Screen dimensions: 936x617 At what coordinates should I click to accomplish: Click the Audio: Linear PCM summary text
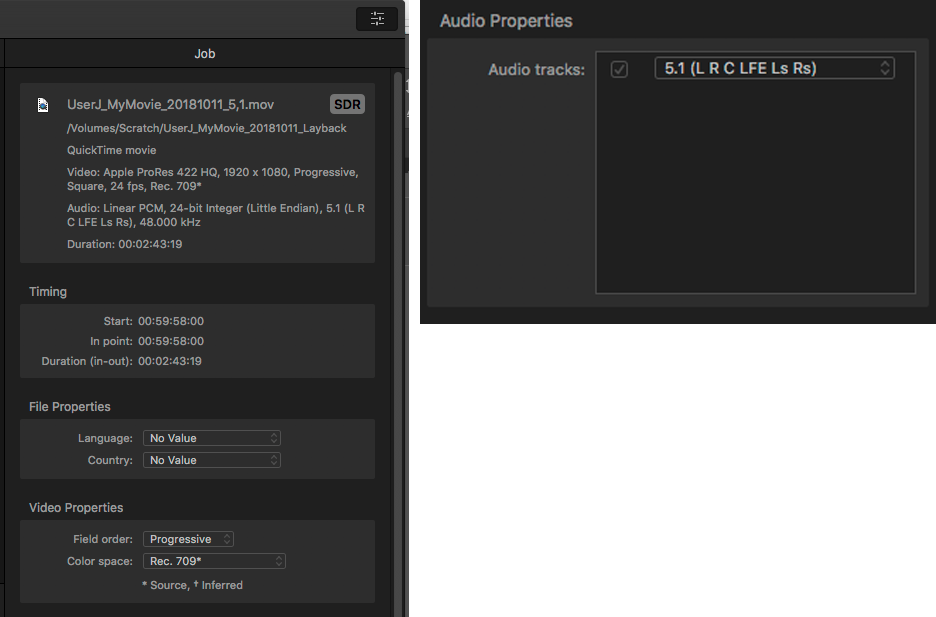point(215,215)
